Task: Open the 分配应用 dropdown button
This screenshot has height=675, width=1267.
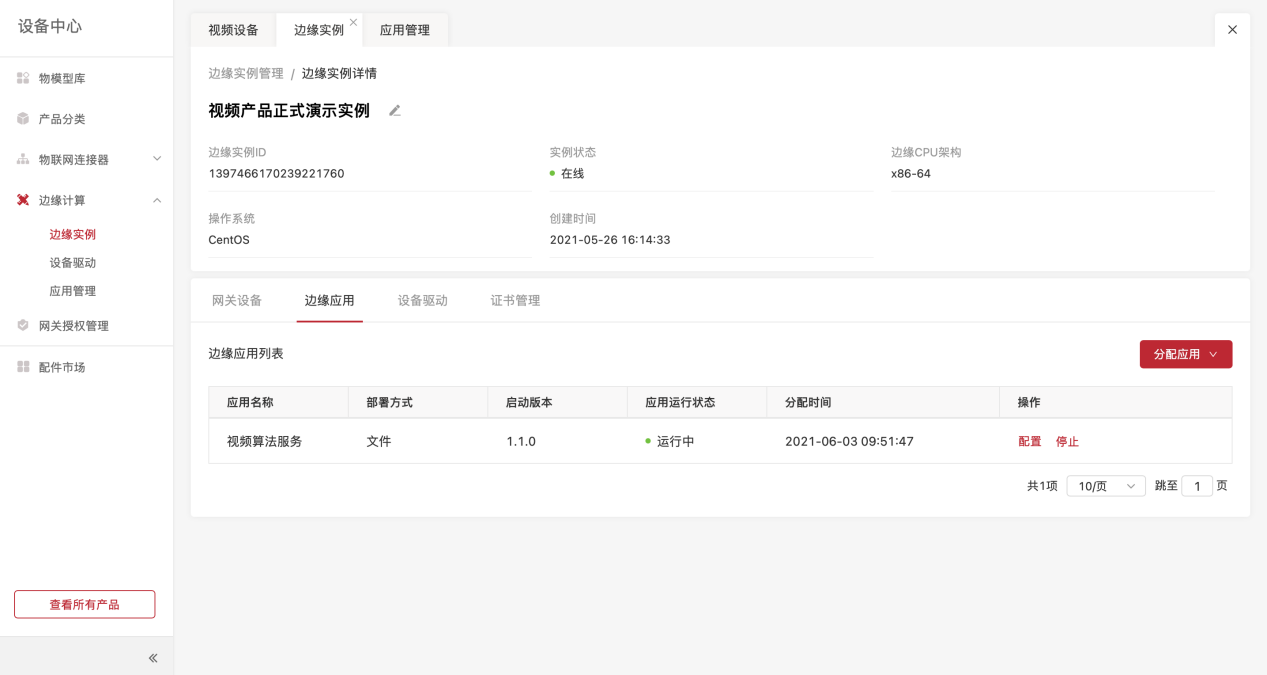Action: click(1185, 354)
